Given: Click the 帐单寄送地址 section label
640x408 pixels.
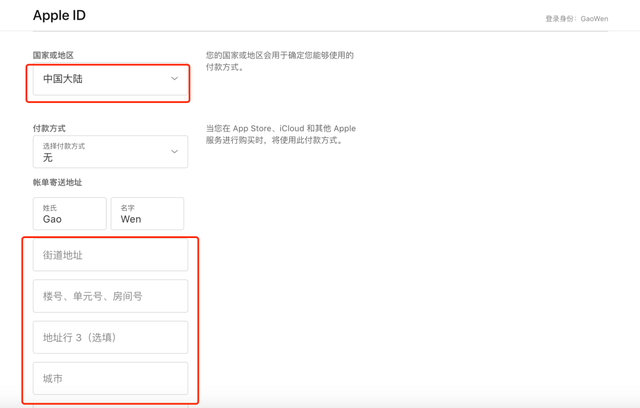Looking at the screenshot, I should tap(57, 182).
